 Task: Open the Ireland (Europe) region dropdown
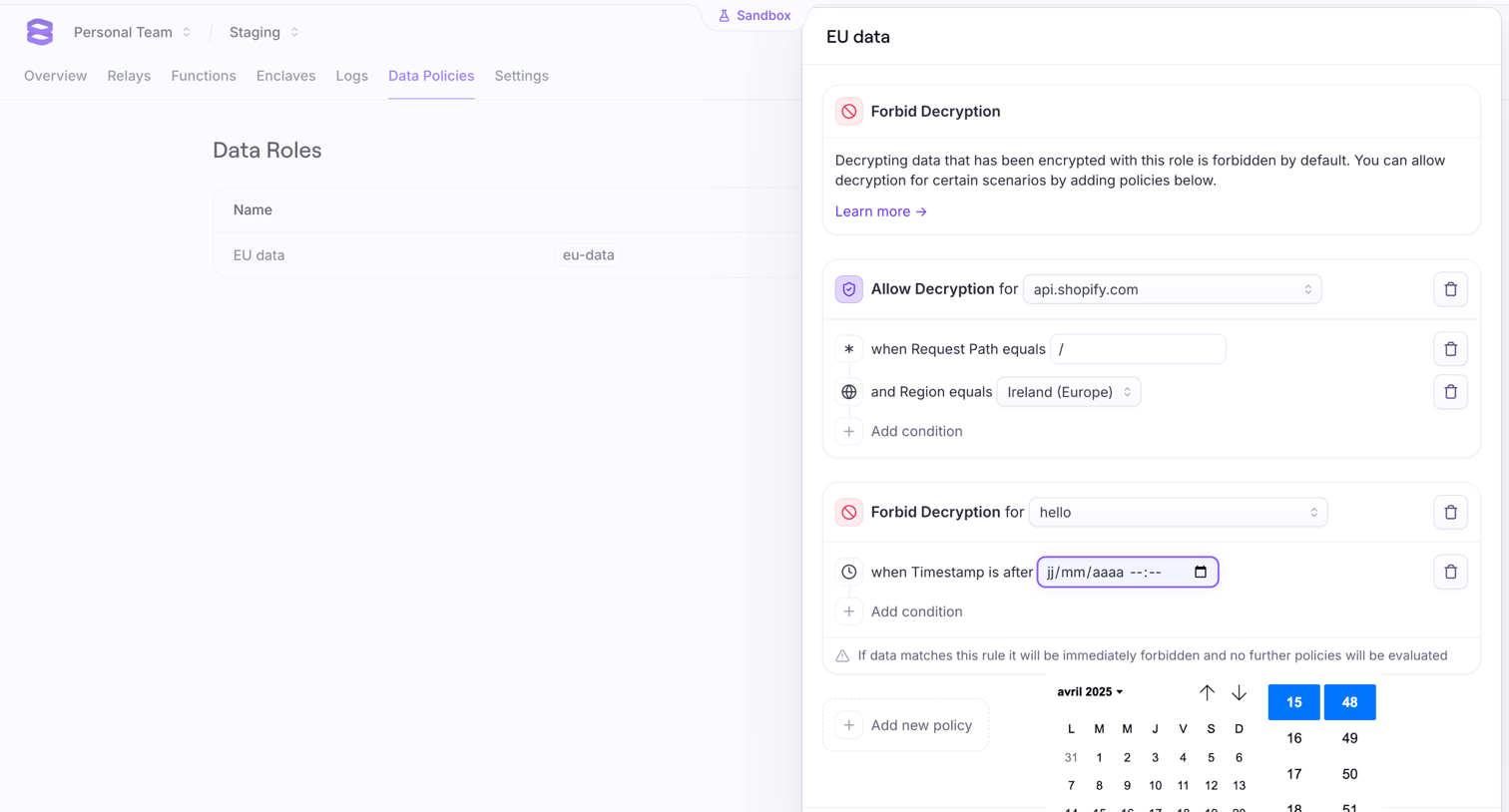point(1069,392)
